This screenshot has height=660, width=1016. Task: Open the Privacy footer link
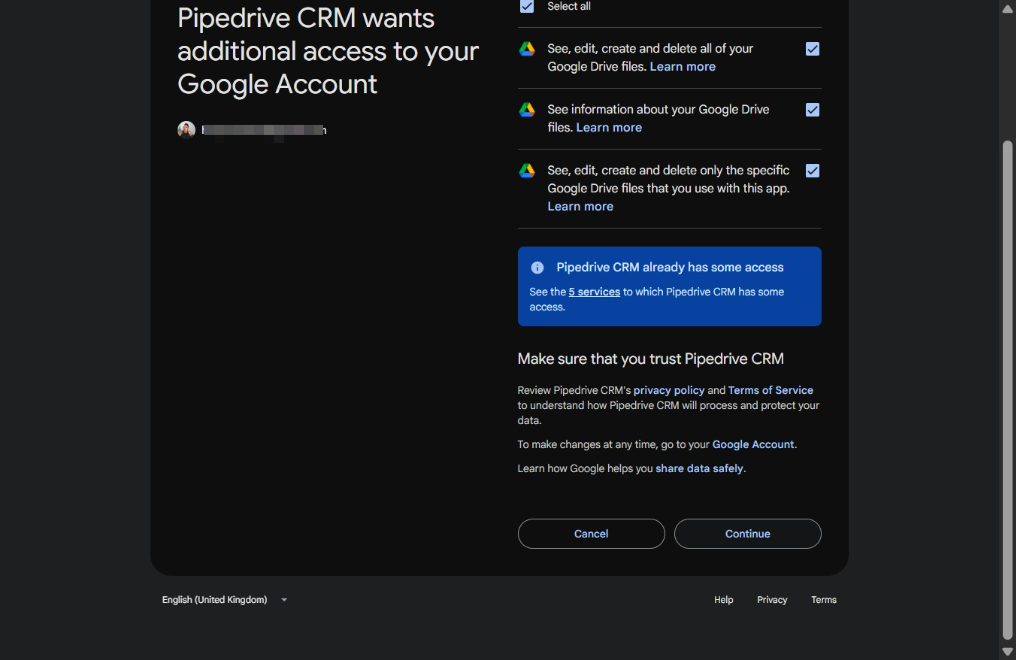tap(772, 600)
